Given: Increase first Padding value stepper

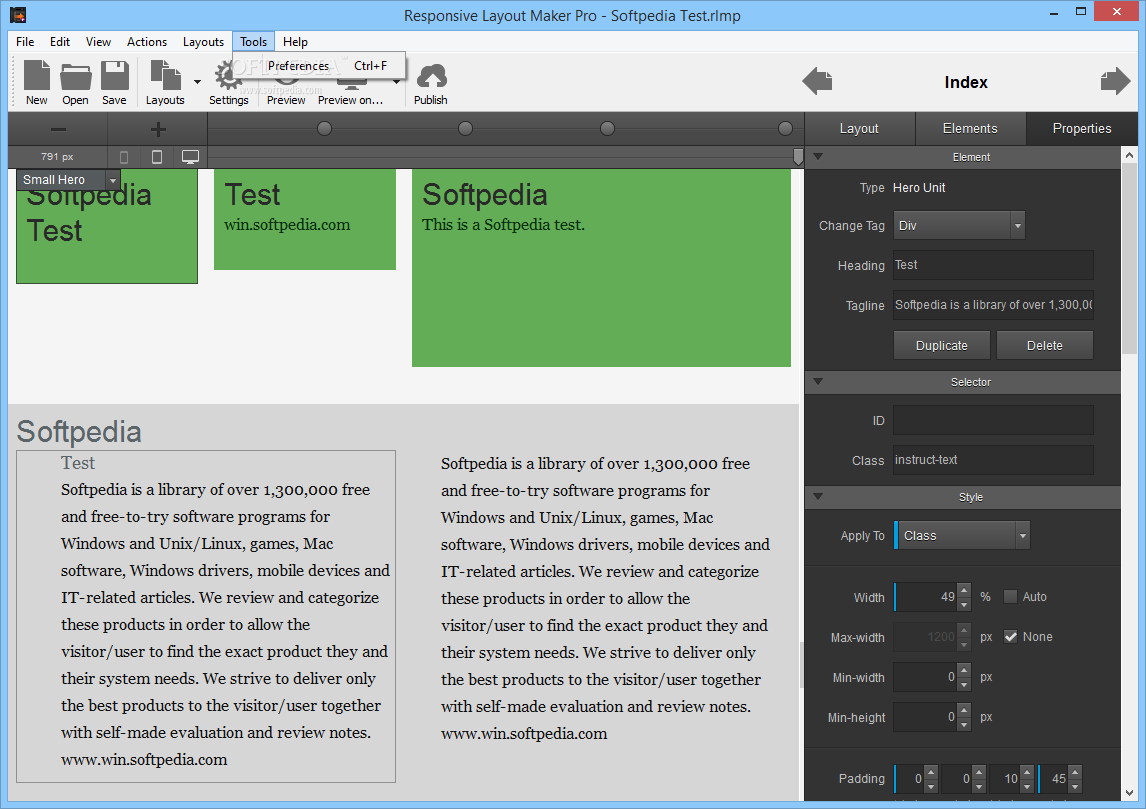Looking at the screenshot, I should pyautogui.click(x=930, y=772).
